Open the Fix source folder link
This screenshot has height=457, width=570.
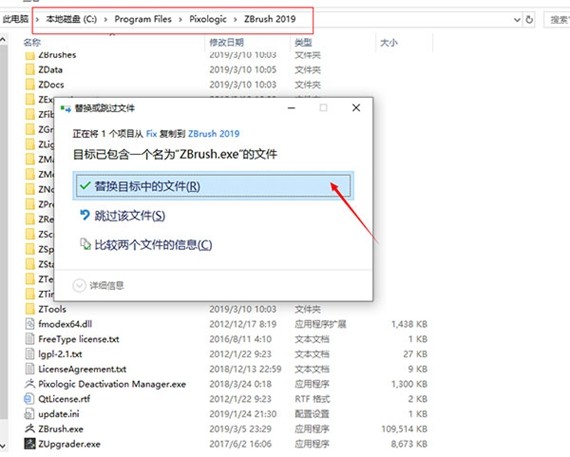click(x=151, y=134)
